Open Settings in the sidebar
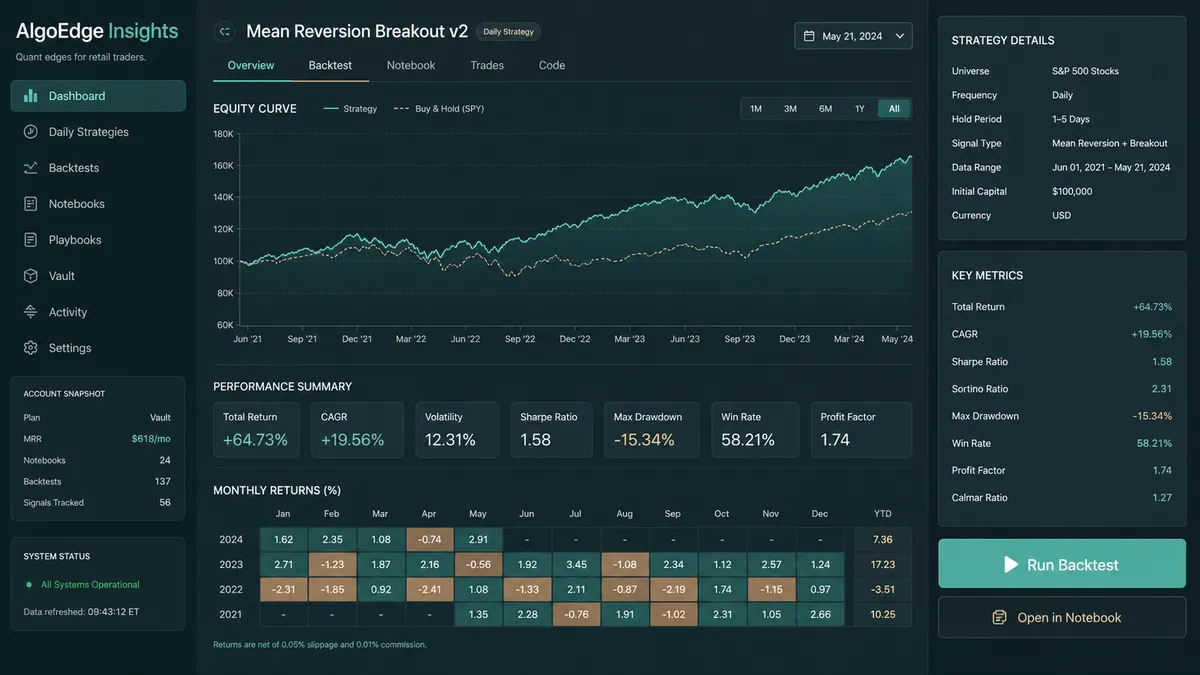 98,348
